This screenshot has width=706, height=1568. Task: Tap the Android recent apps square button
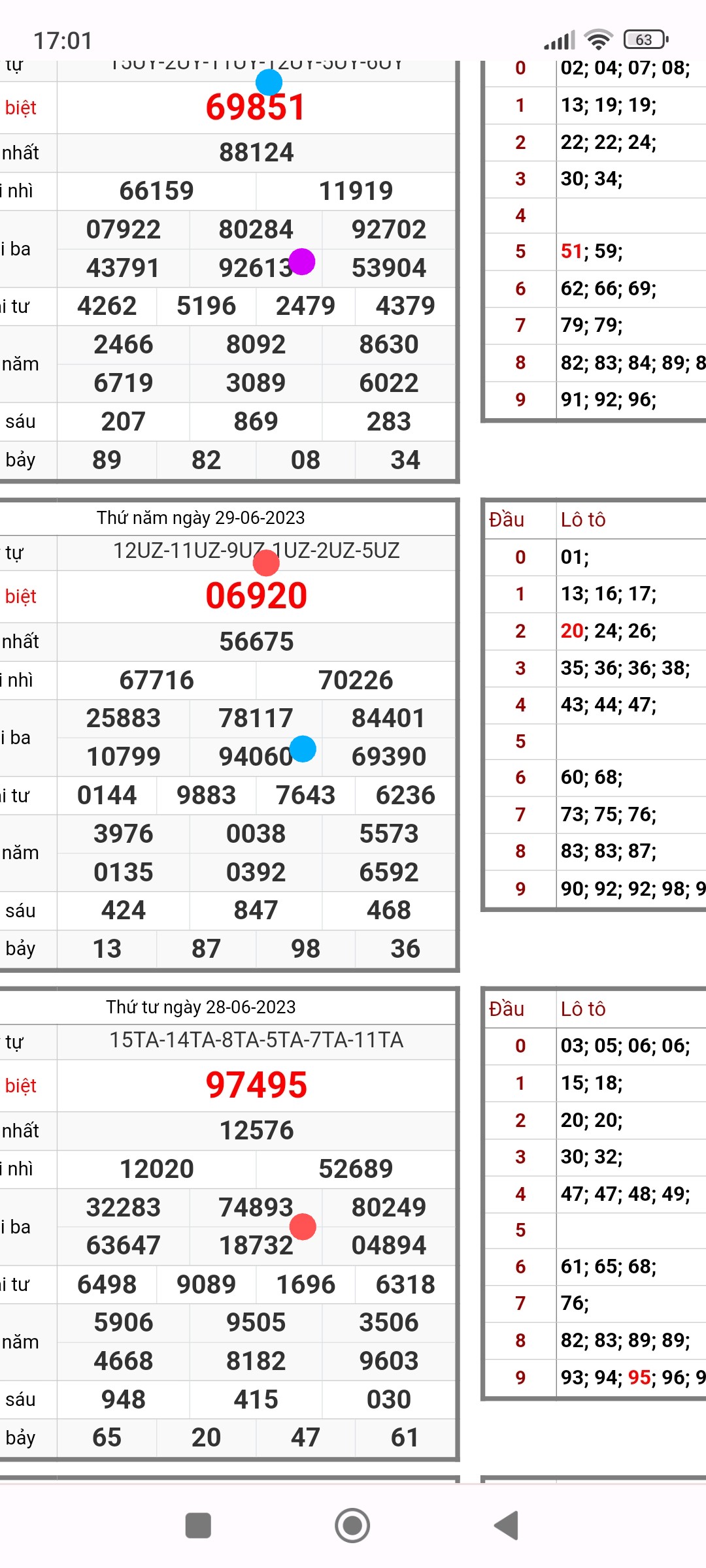point(198,1526)
